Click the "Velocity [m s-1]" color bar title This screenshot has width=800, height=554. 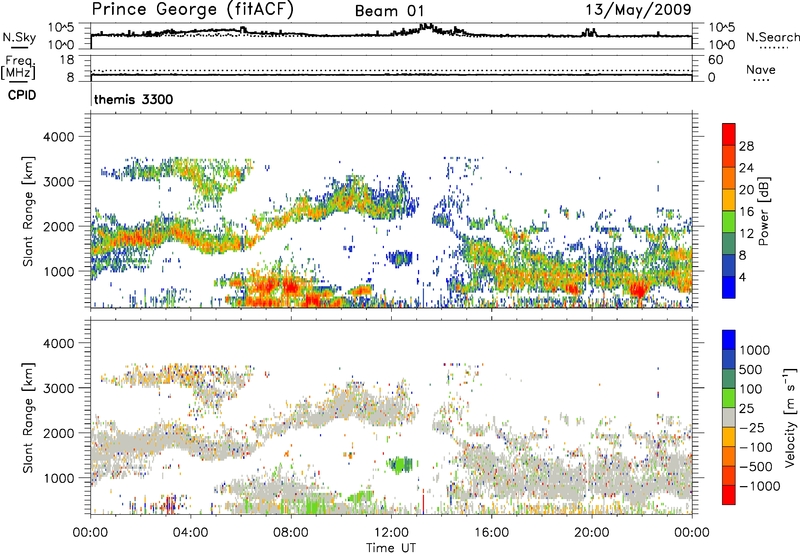[x=790, y=417]
